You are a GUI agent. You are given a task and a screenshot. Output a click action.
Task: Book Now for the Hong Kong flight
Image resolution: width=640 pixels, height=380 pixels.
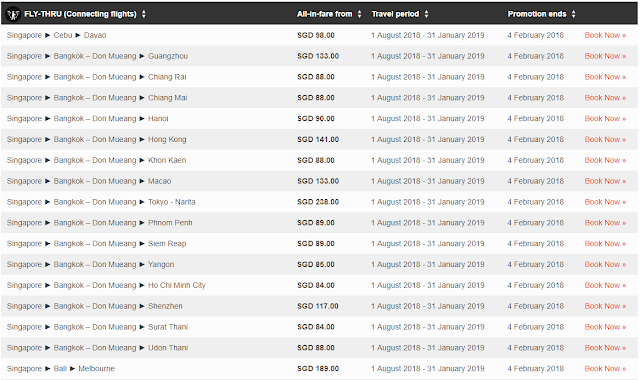(605, 139)
